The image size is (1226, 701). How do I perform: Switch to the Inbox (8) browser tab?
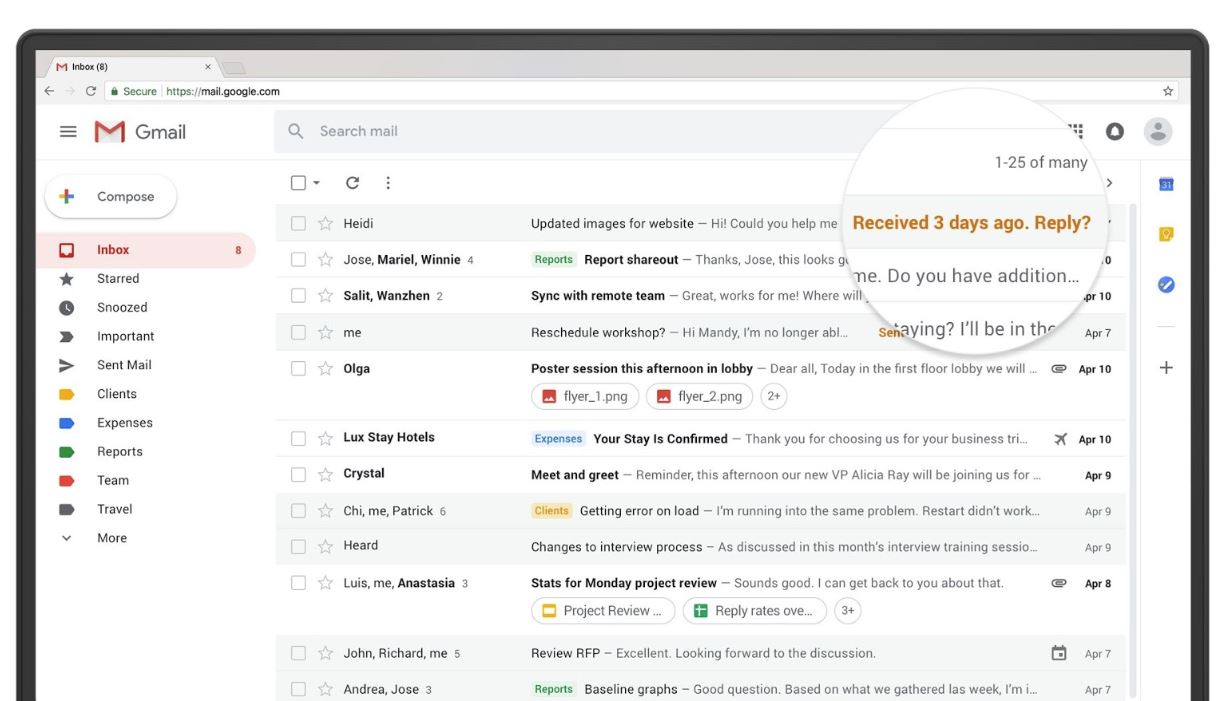pyautogui.click(x=133, y=67)
